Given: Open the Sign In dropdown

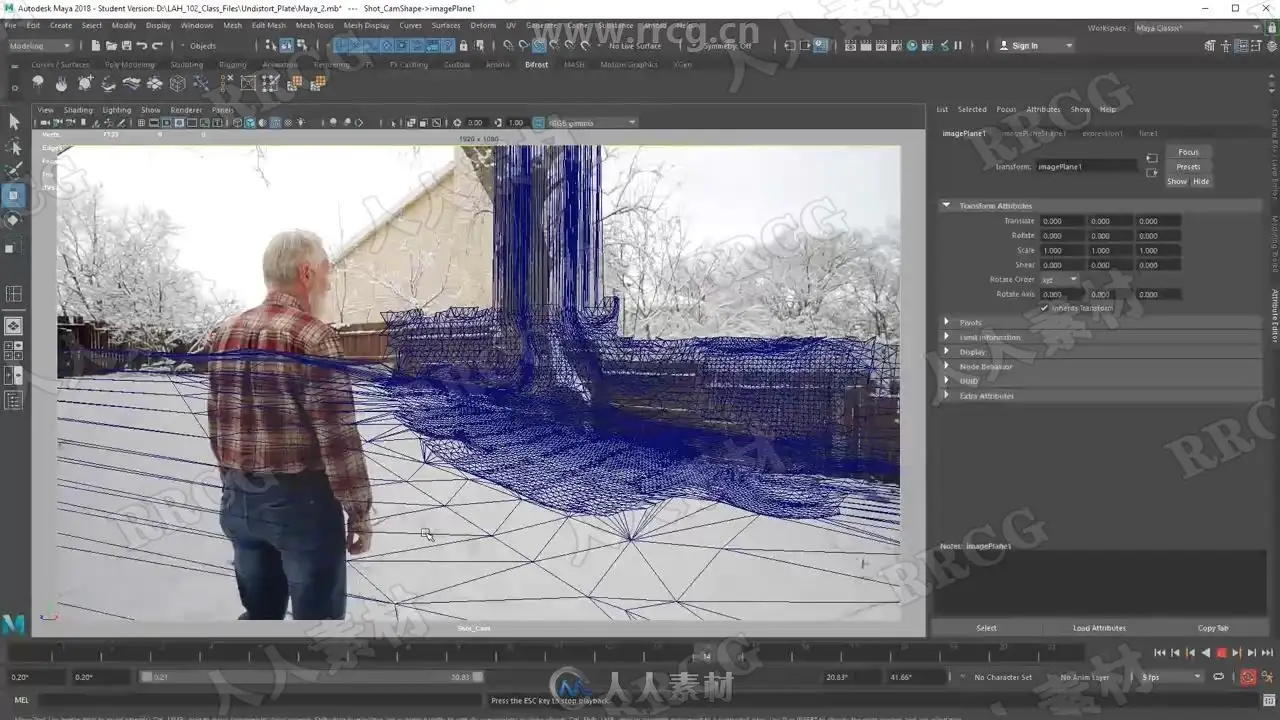Looking at the screenshot, I should click(x=1035, y=46).
